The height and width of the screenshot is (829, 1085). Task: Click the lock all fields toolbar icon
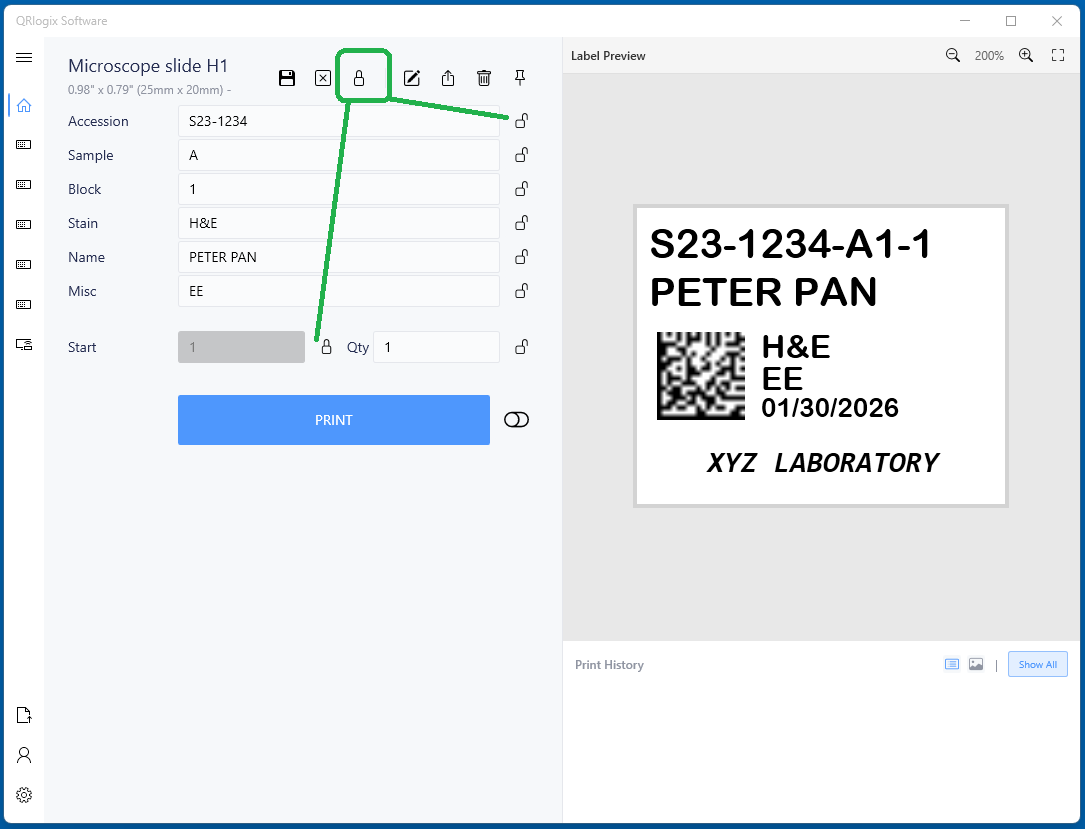pyautogui.click(x=359, y=78)
